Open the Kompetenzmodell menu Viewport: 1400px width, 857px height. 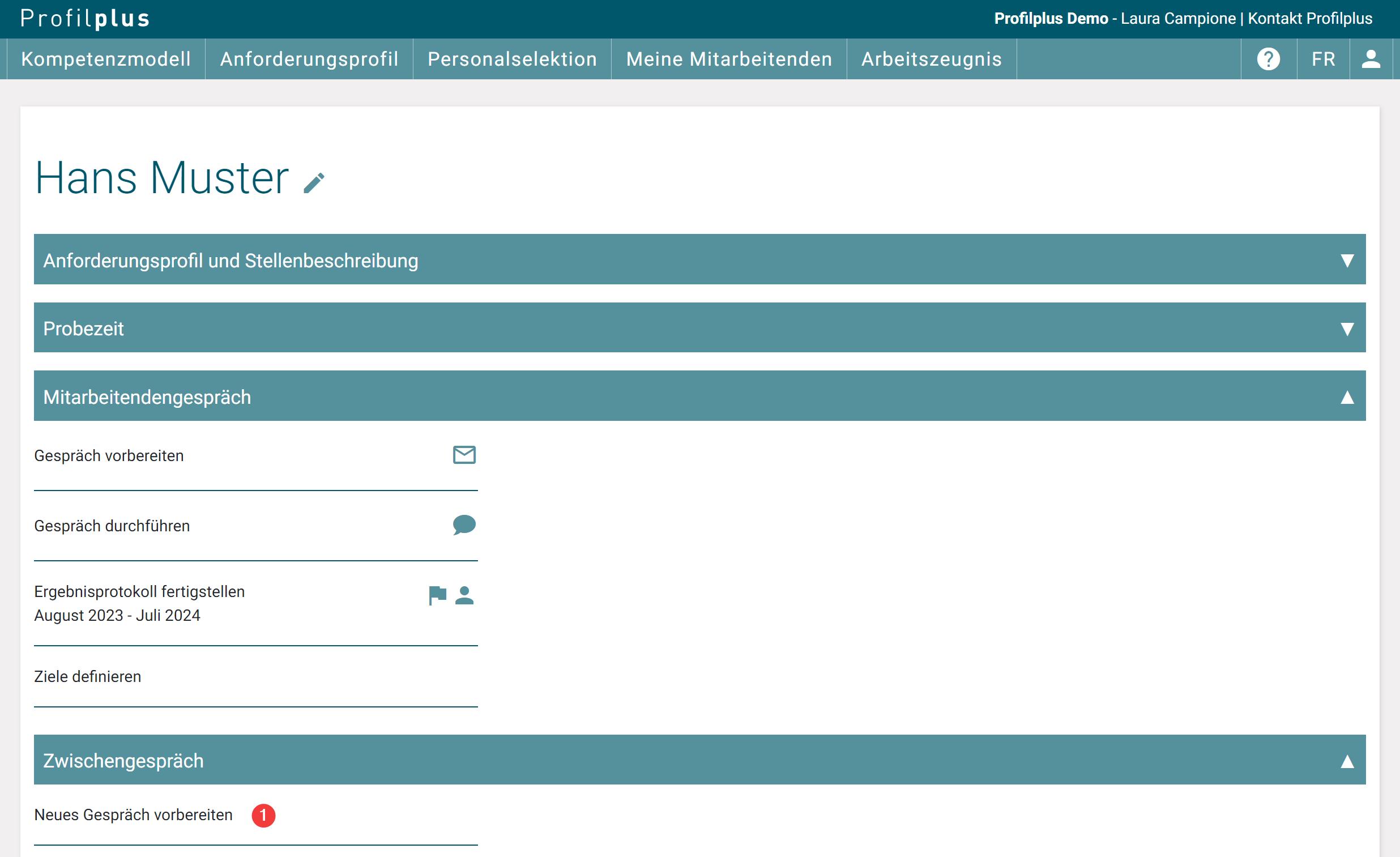pos(106,59)
